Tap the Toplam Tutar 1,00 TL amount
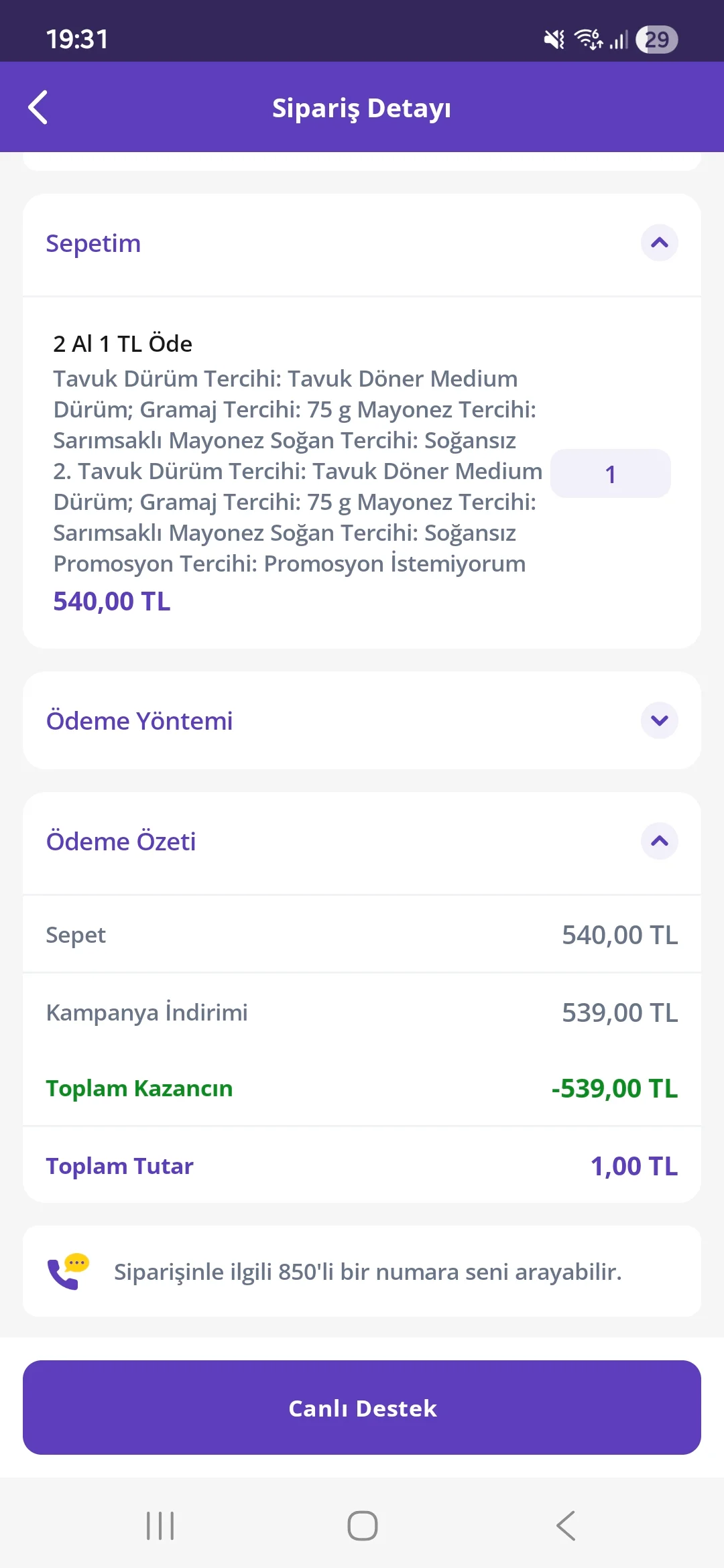724x1568 pixels. coord(633,1166)
